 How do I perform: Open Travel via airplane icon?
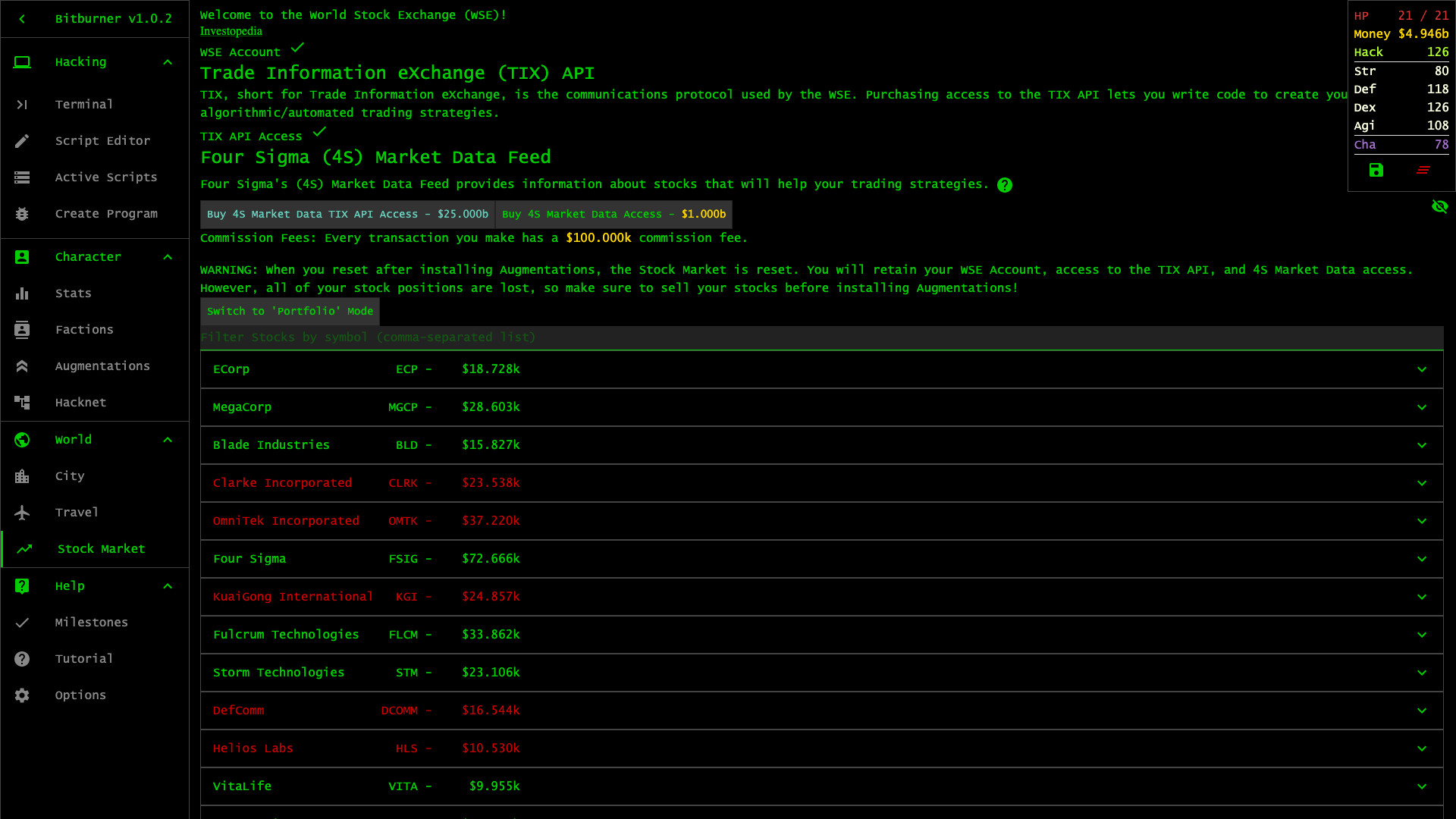click(x=76, y=512)
